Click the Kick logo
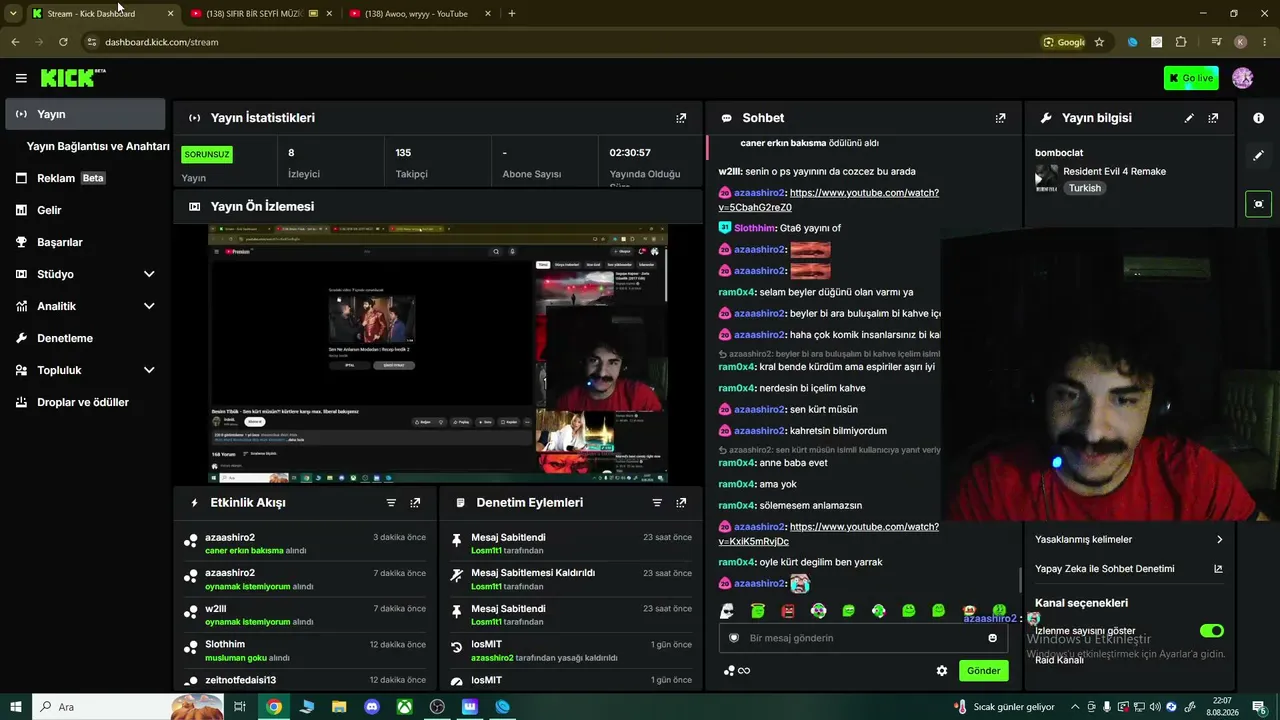The height and width of the screenshot is (720, 1280). pyautogui.click(x=72, y=78)
